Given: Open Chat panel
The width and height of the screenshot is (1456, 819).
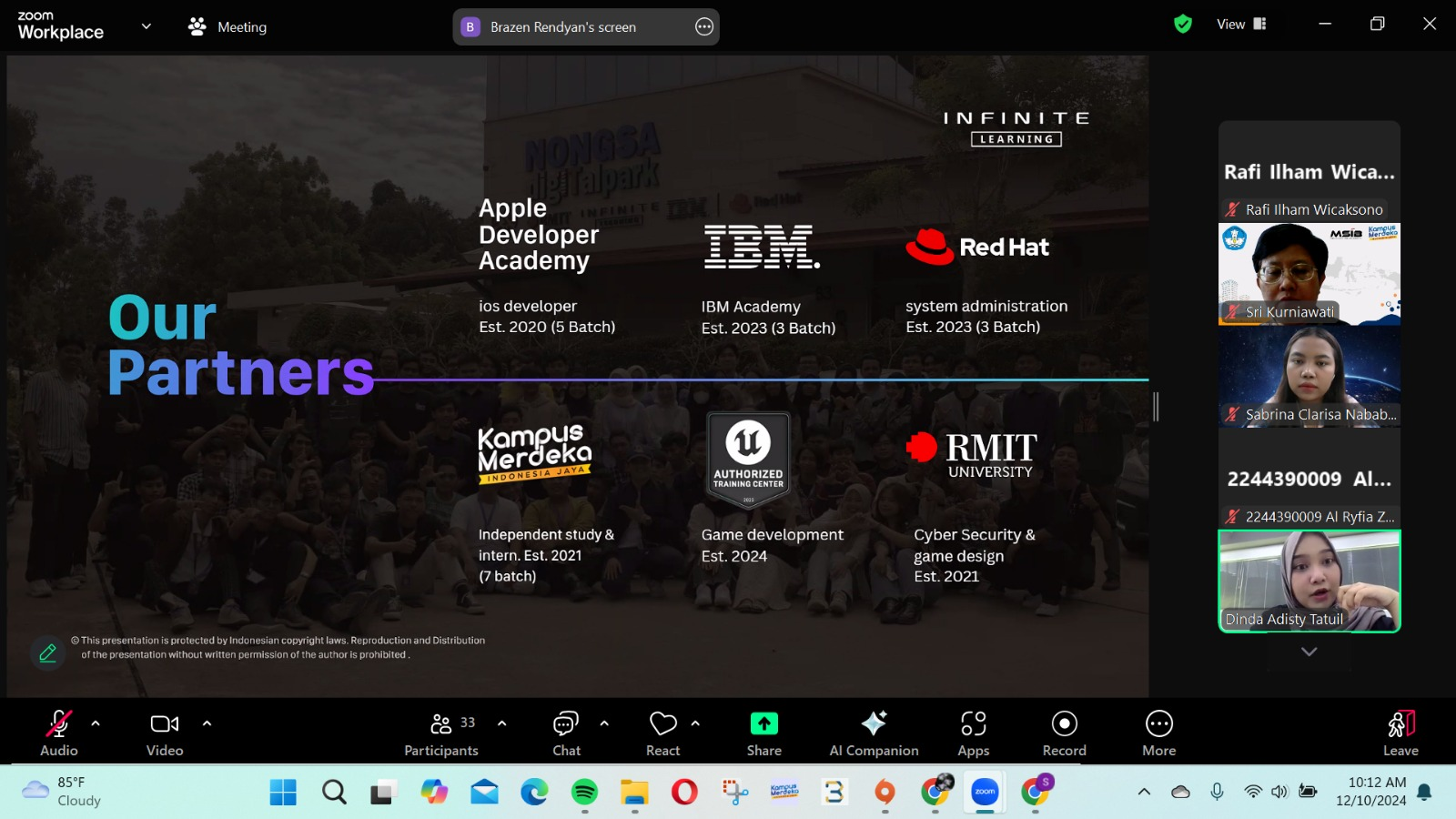Looking at the screenshot, I should point(566,733).
